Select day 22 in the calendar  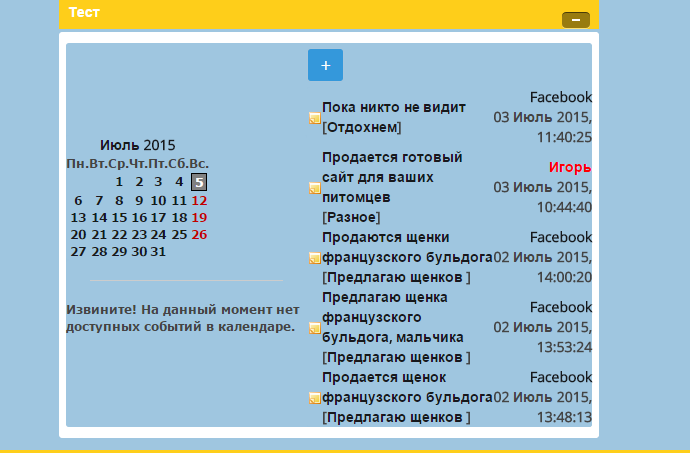click(119, 235)
